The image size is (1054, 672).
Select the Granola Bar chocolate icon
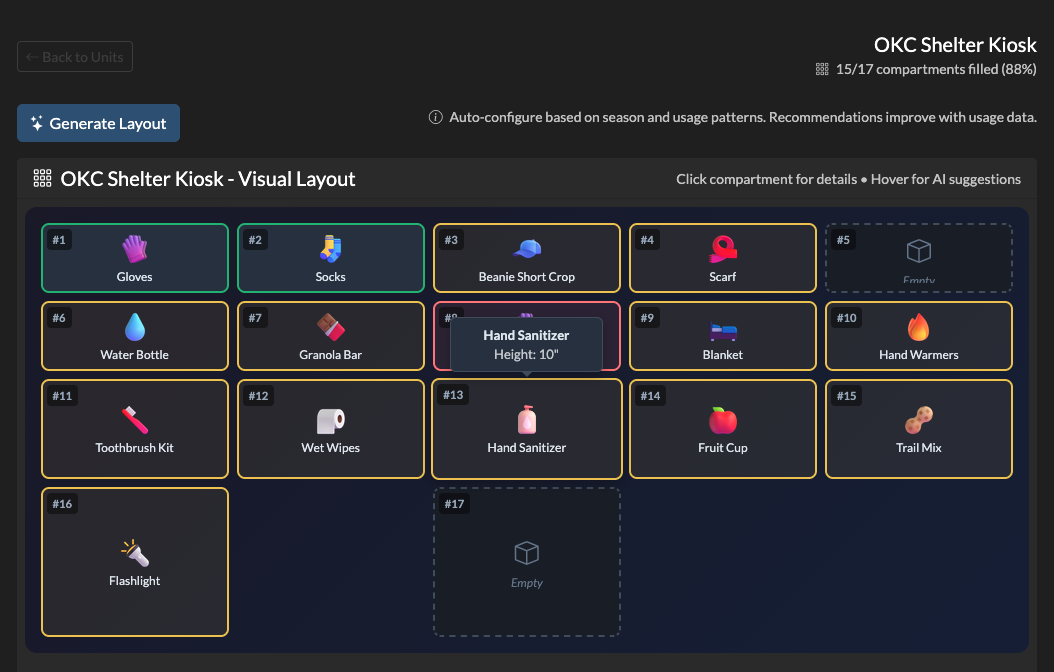(331, 327)
